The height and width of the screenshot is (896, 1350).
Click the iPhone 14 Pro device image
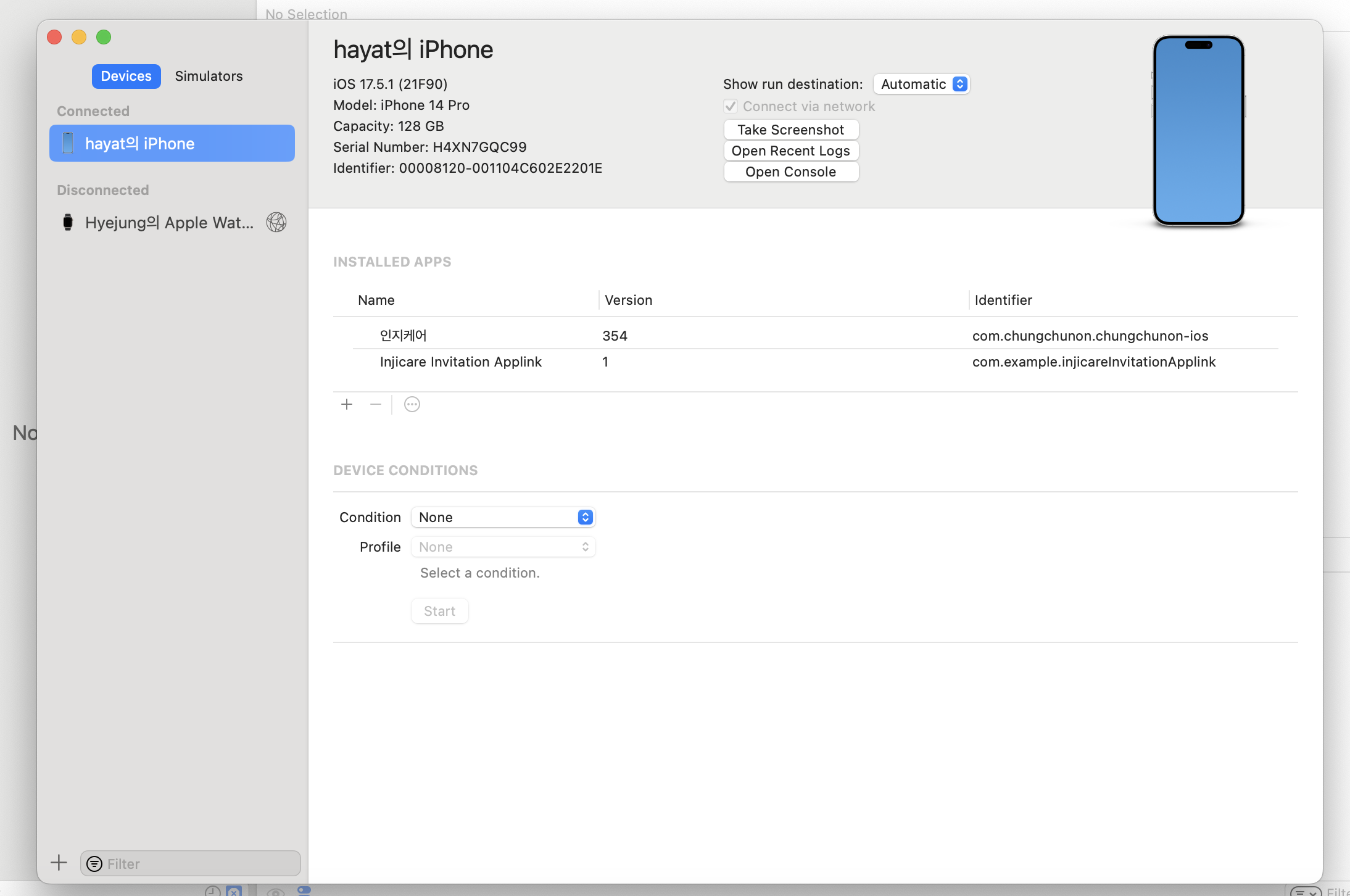pyautogui.click(x=1198, y=131)
